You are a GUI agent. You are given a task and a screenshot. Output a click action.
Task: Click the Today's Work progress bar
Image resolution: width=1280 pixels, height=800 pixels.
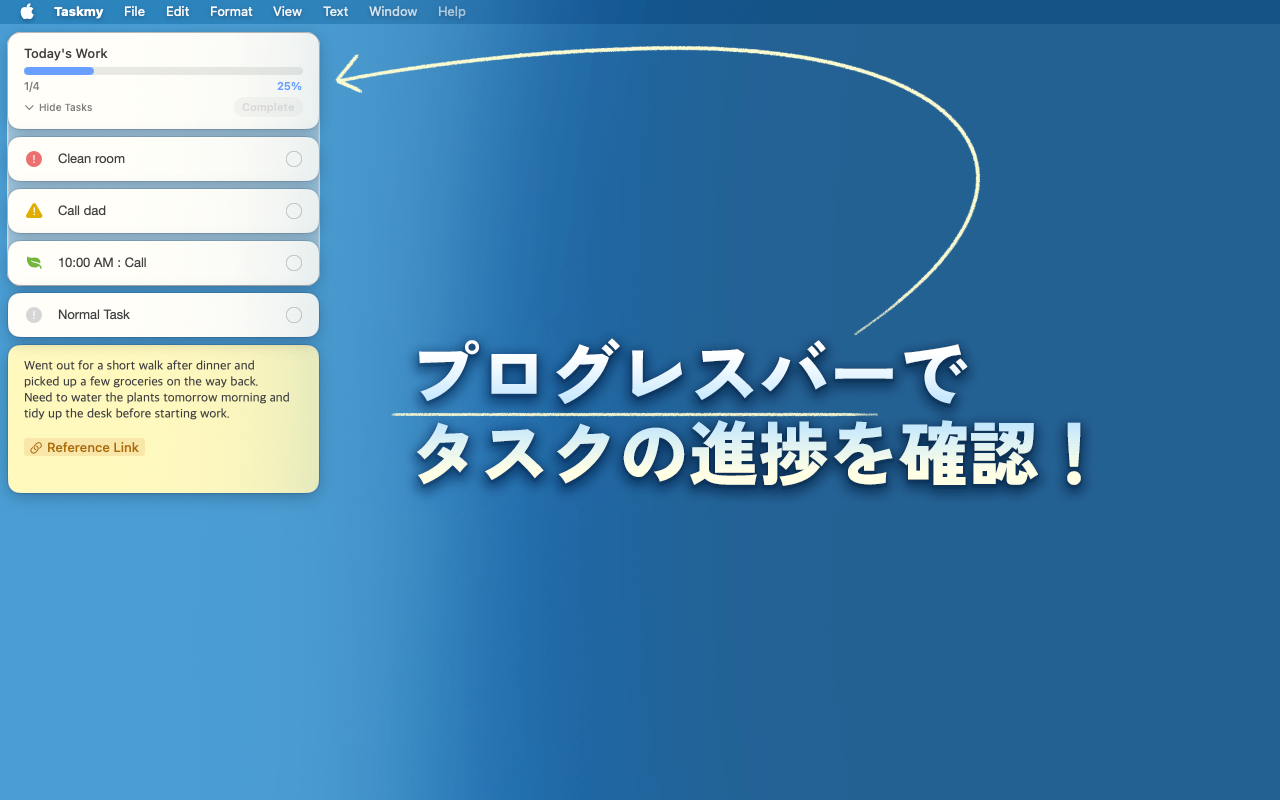coord(163,71)
